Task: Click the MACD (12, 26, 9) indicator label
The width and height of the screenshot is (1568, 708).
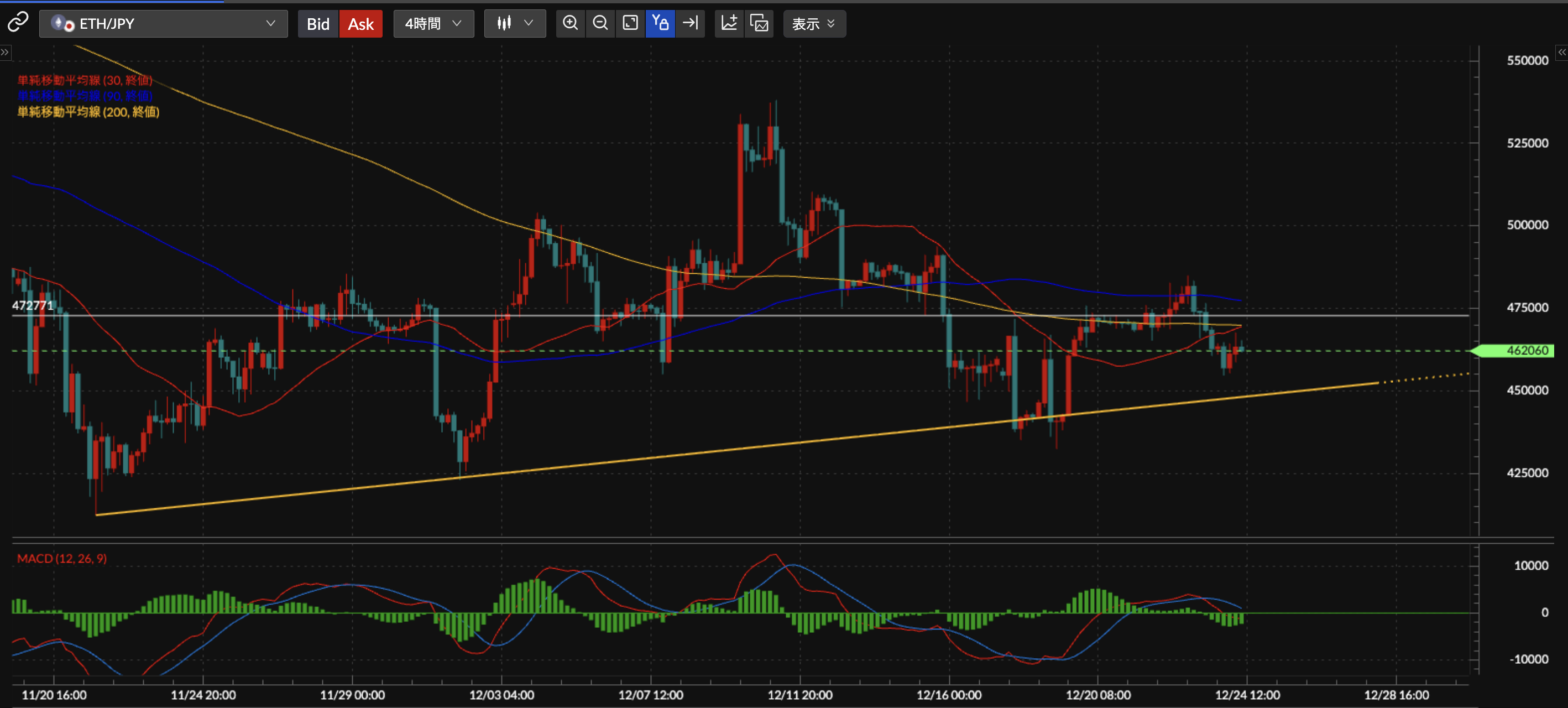Action: click(x=61, y=558)
